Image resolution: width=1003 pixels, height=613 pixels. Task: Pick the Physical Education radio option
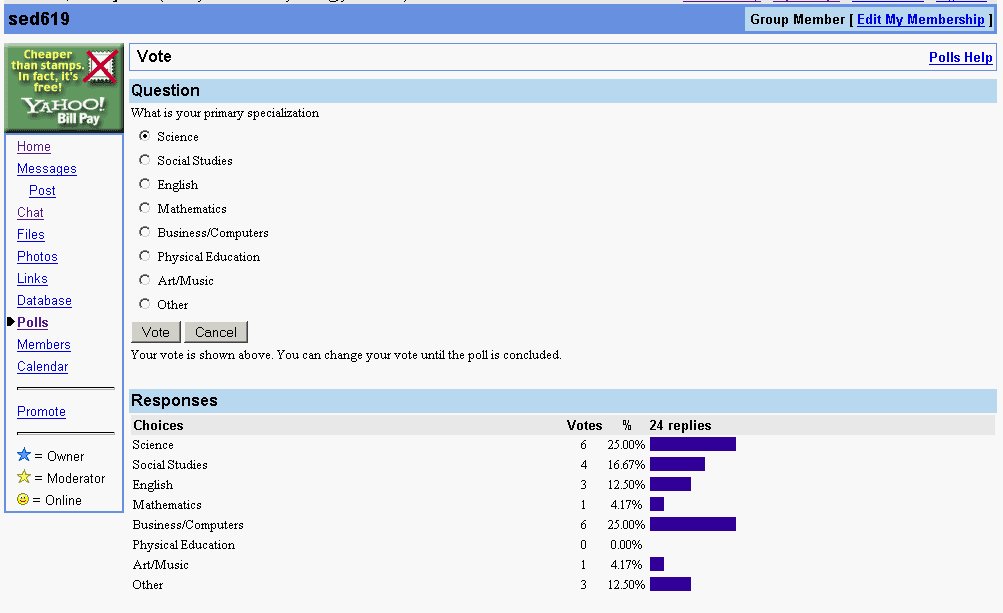145,256
